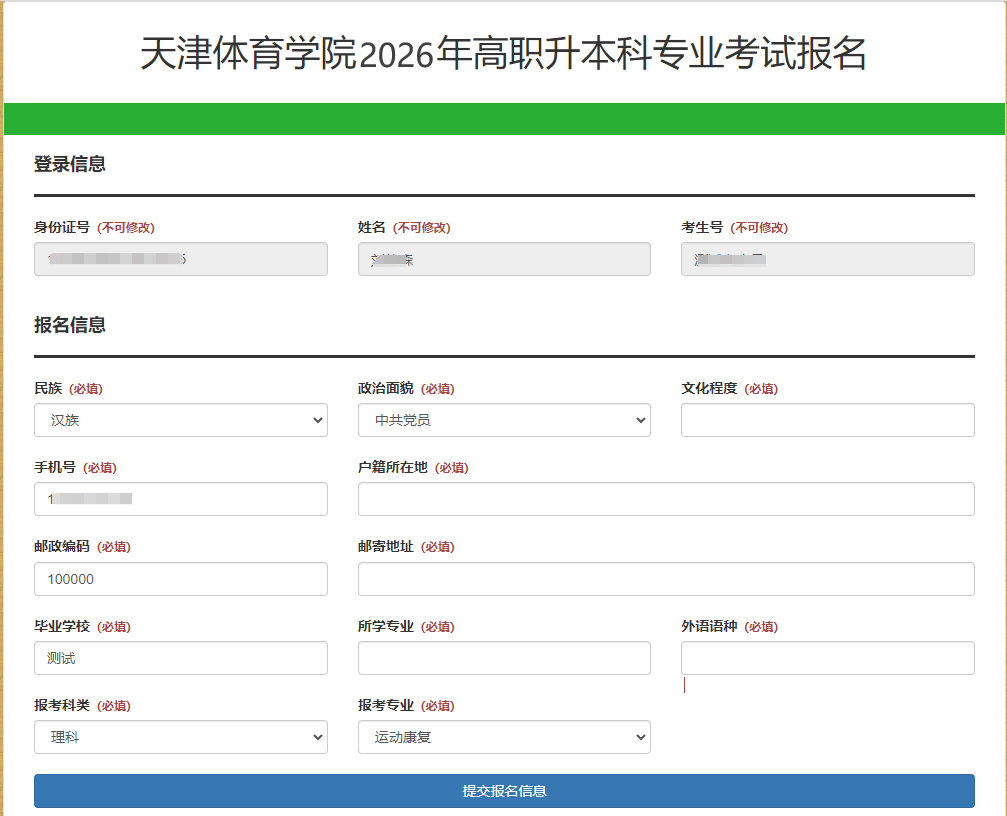Open the 民族 dropdown showing 汉族
Viewport: 1007px width, 816px height.
pos(180,420)
